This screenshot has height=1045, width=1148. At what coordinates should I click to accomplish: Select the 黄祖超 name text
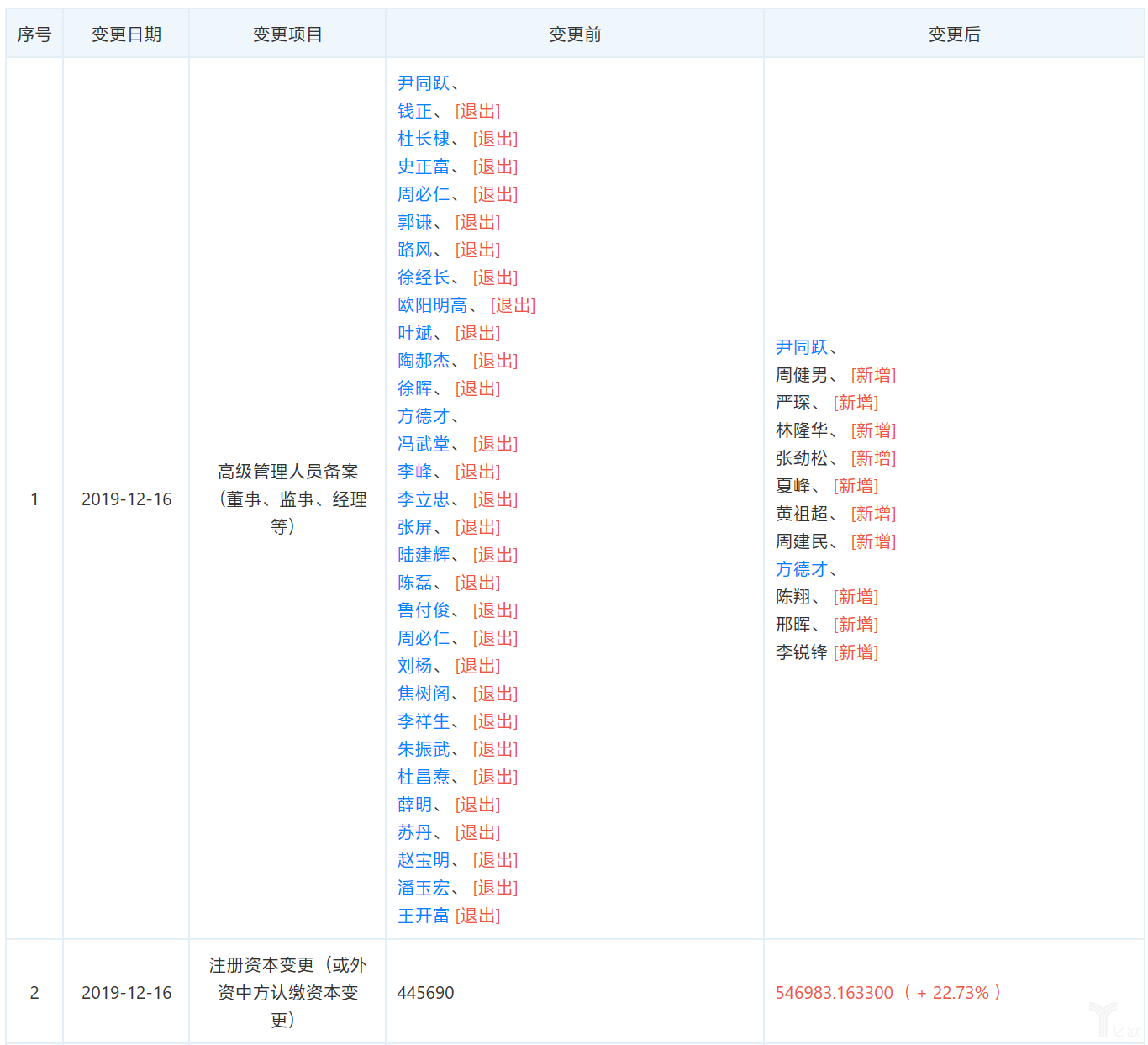coord(802,514)
